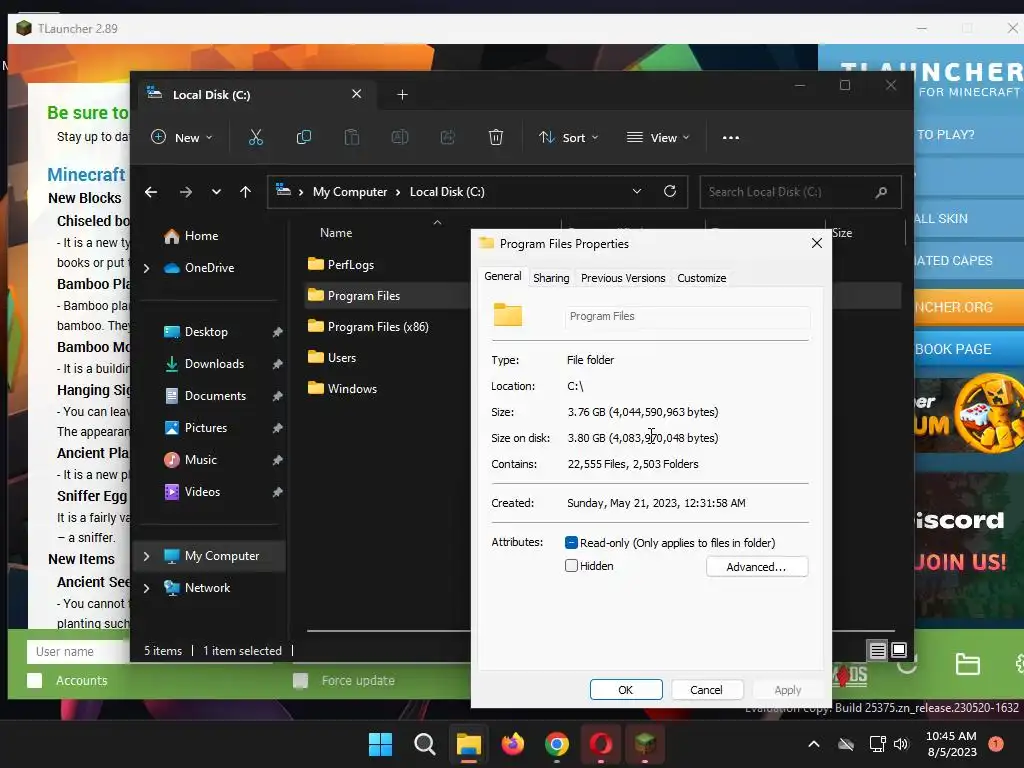The image size is (1024, 768).
Task: Launch Google Chrome from the taskbar
Action: click(x=556, y=744)
